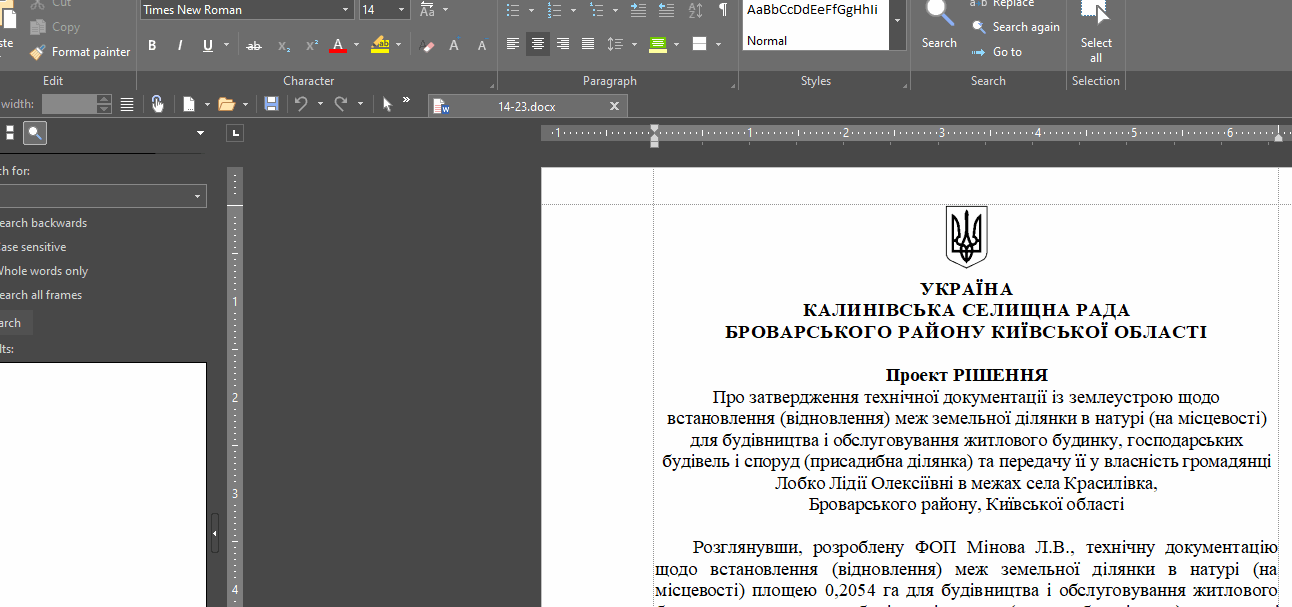Undo the last action
Screen dimensions: 1292x607
click(x=300, y=104)
